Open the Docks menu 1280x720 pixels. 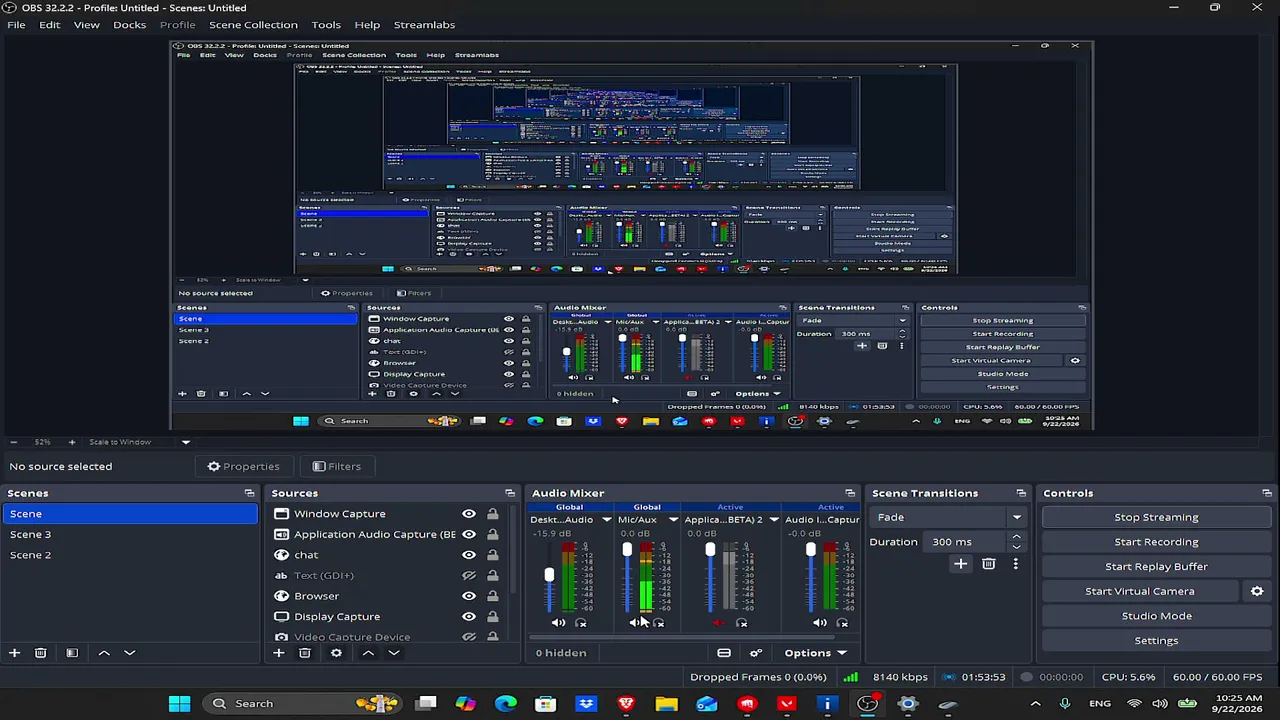(129, 24)
